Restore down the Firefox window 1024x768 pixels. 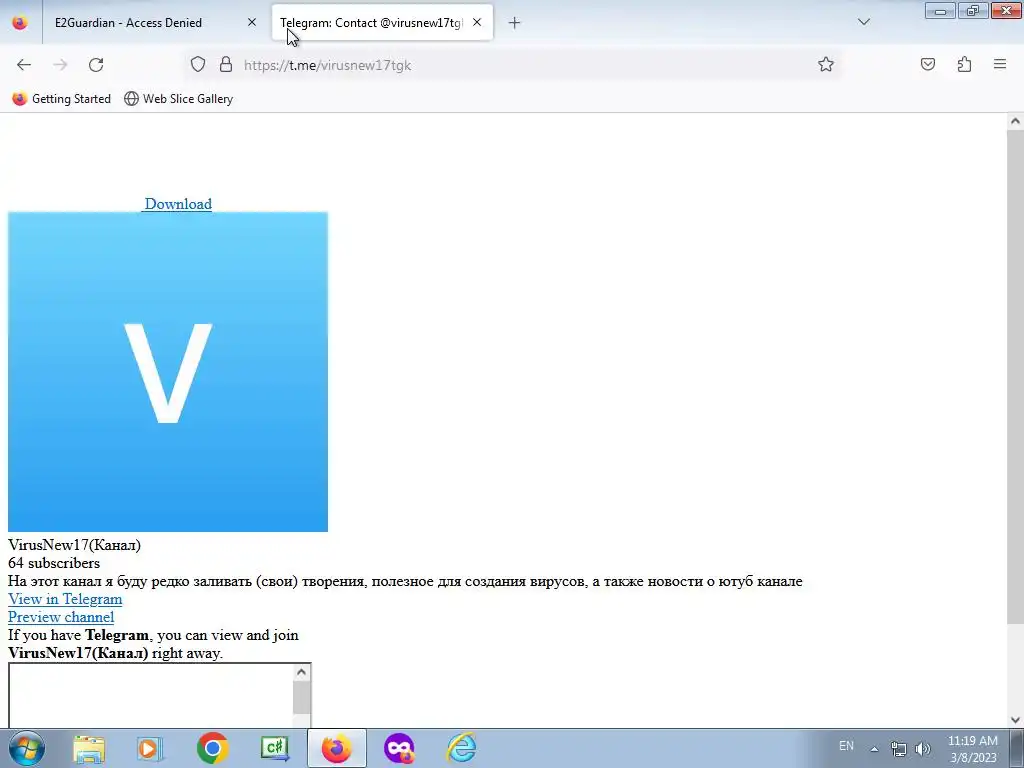973,11
